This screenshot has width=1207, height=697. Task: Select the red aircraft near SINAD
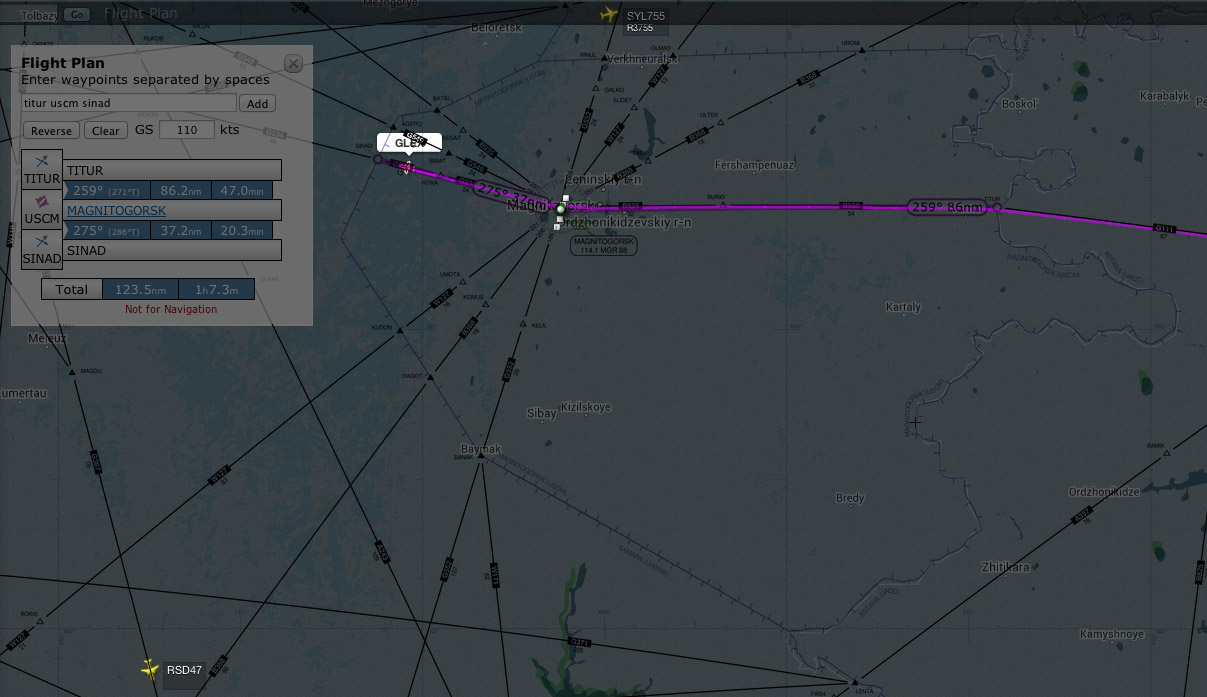(x=406, y=168)
